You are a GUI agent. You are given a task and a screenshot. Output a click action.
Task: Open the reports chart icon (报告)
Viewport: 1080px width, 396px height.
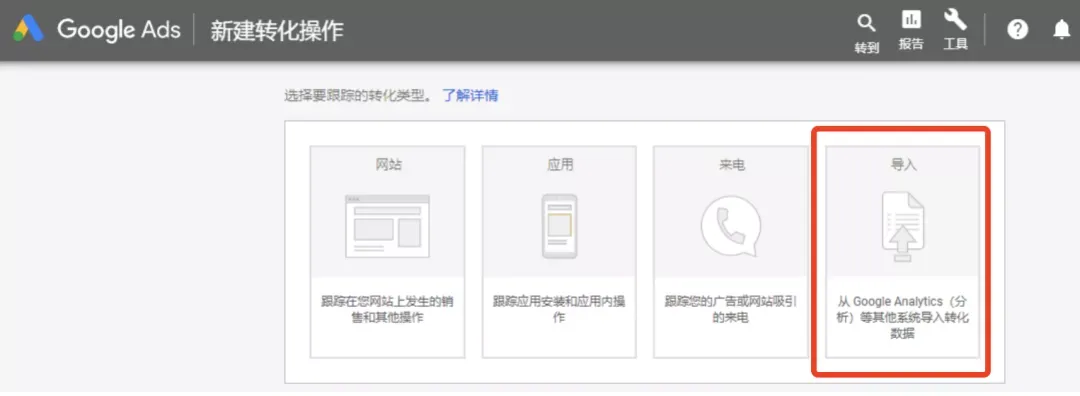pyautogui.click(x=911, y=19)
